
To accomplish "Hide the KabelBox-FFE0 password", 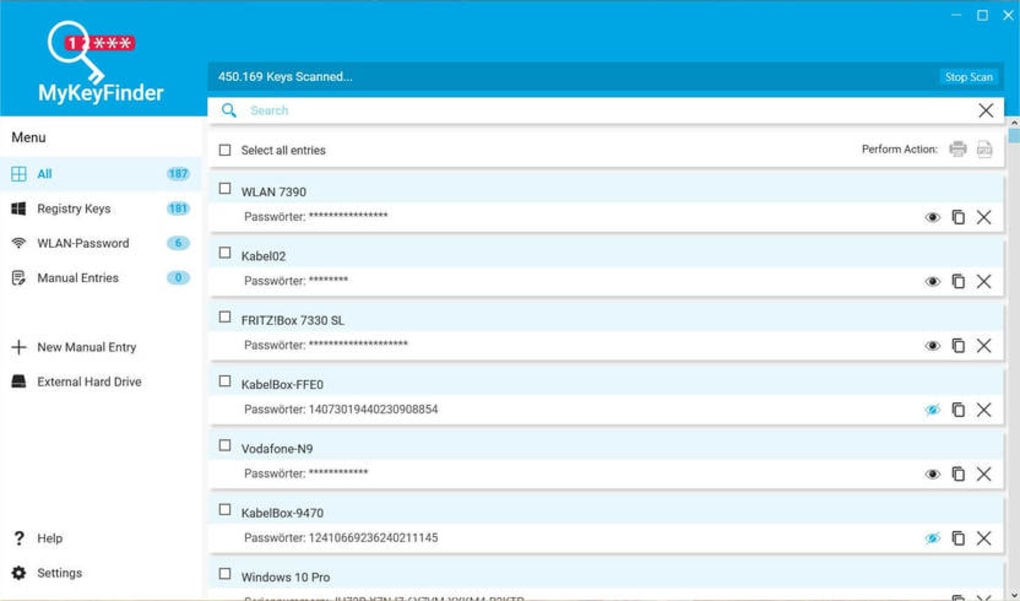I will [932, 410].
